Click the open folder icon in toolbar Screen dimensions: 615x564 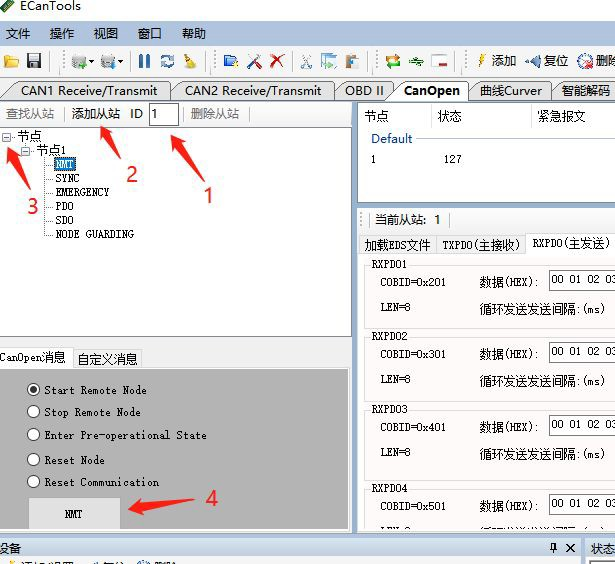coord(13,62)
